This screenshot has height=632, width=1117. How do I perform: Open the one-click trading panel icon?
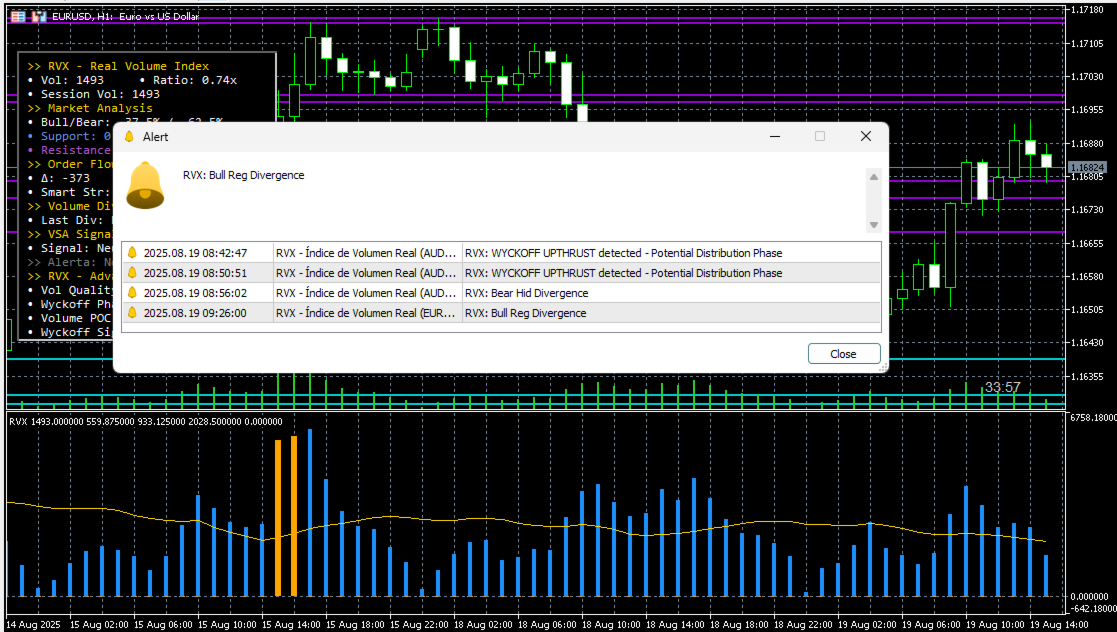pyautogui.click(x=18, y=16)
